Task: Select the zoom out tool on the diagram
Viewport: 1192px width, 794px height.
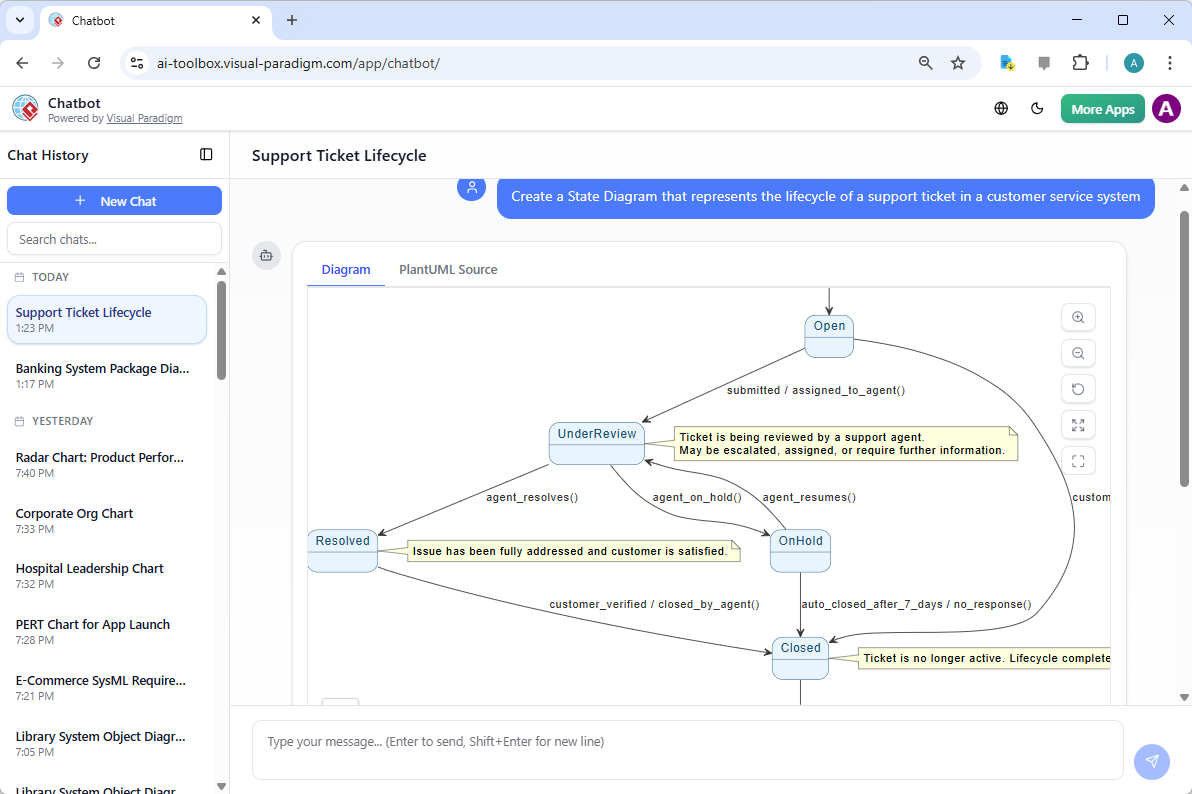Action: click(x=1078, y=353)
